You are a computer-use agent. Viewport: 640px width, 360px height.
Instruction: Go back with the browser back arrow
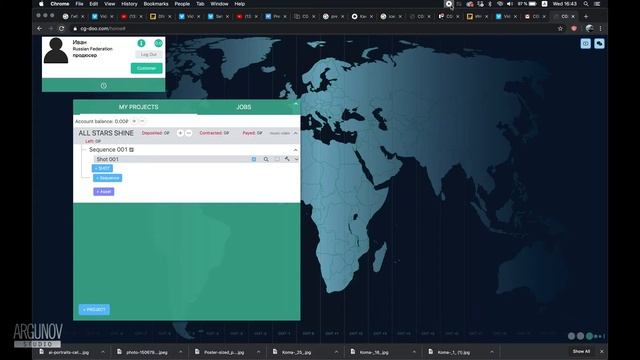coord(40,29)
